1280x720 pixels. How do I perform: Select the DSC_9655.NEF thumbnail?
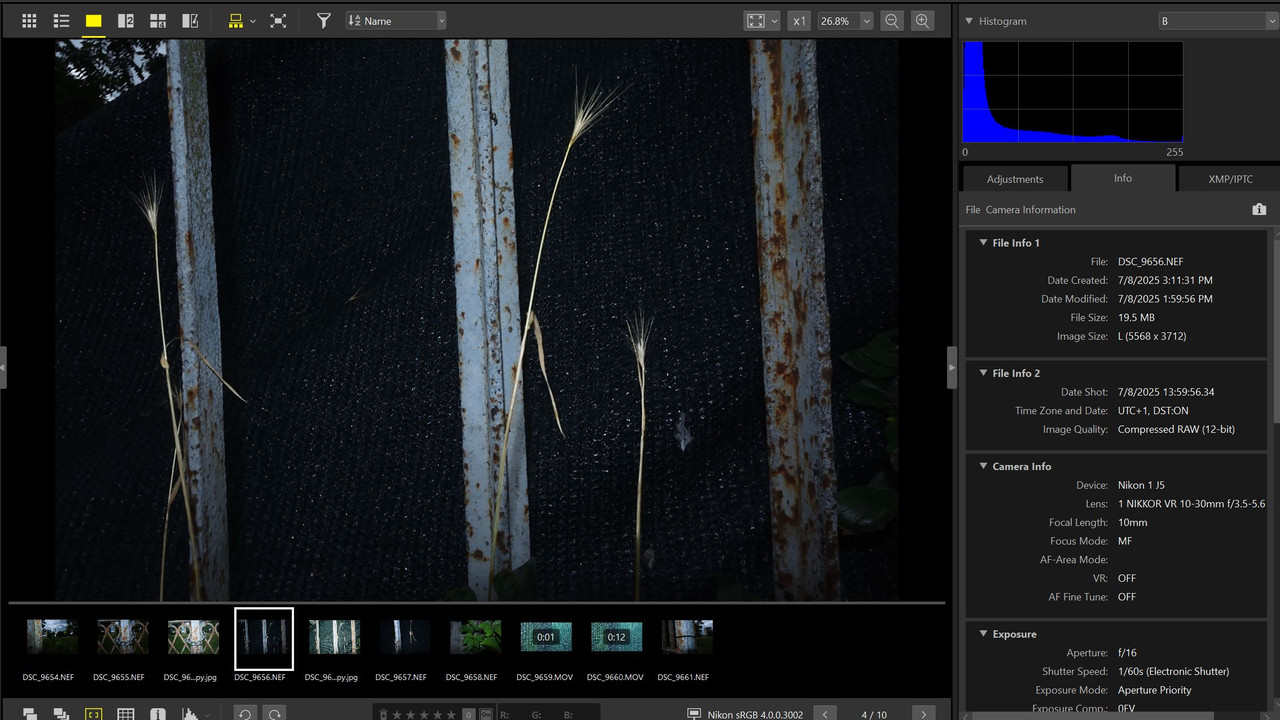(123, 637)
